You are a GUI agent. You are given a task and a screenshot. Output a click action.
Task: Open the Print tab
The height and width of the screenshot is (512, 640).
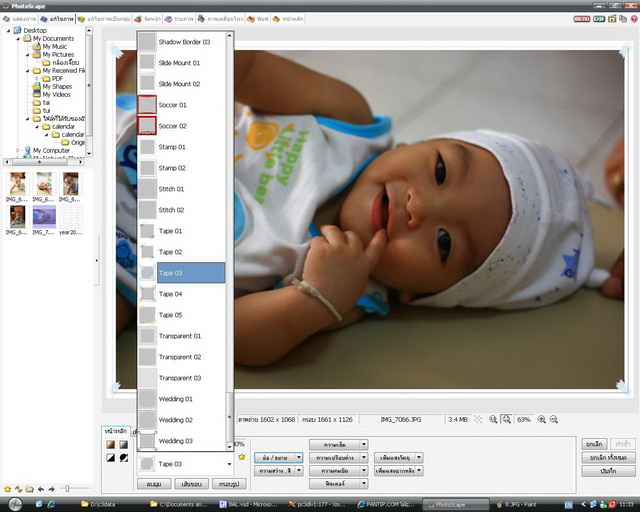tap(258, 19)
